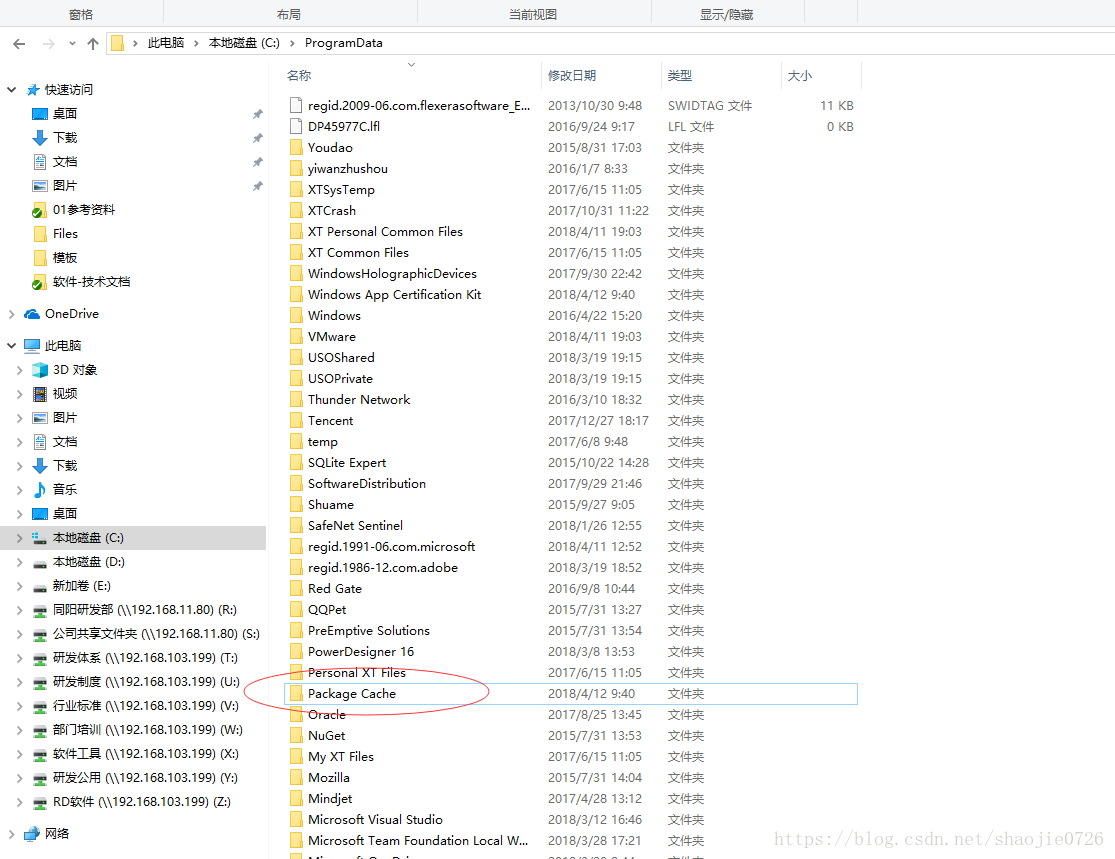Select the Windows App Certification Kit folder
The height and width of the screenshot is (859, 1115).
[570, 294]
